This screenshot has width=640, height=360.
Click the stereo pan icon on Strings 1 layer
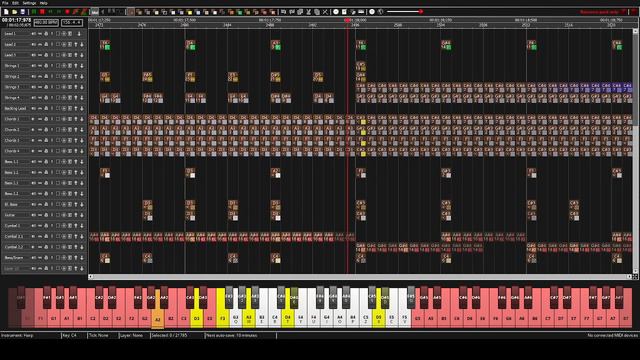coord(40,66)
